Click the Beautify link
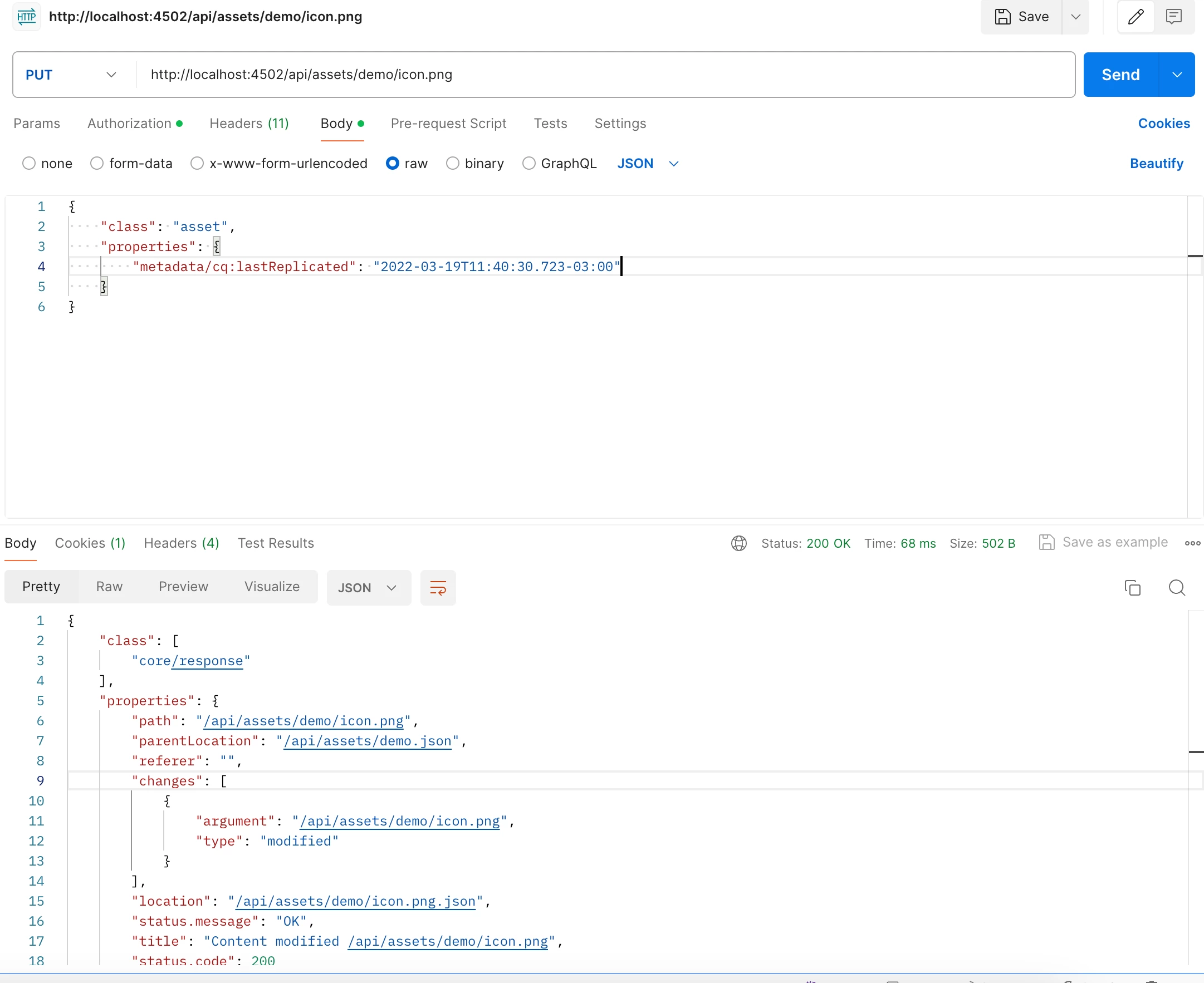Viewport: 1204px width, 983px height. click(1156, 164)
